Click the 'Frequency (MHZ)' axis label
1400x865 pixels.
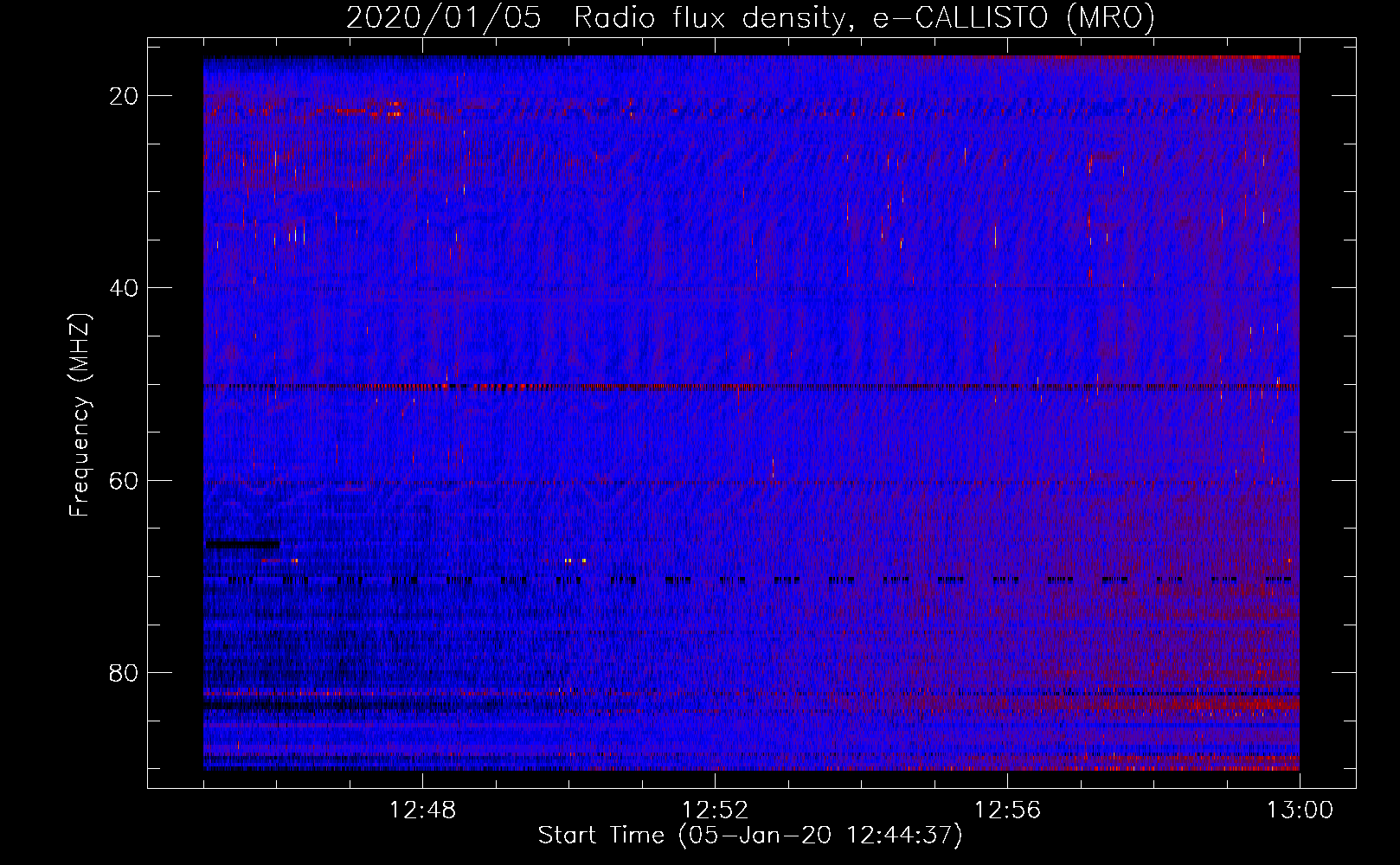coord(80,415)
